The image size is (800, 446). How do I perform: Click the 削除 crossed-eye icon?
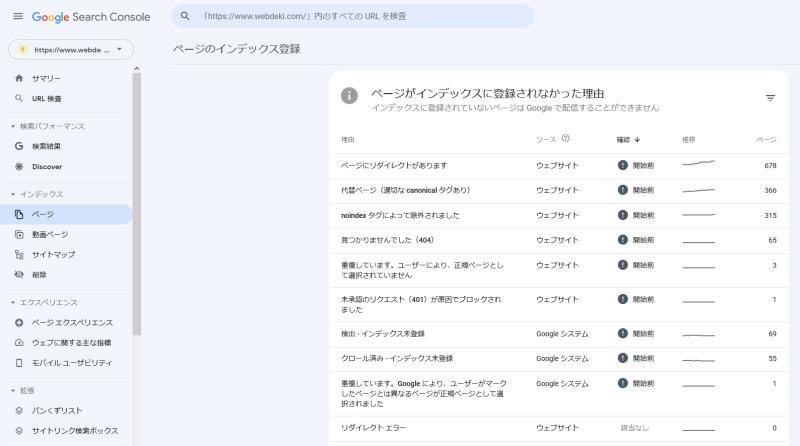coord(19,275)
